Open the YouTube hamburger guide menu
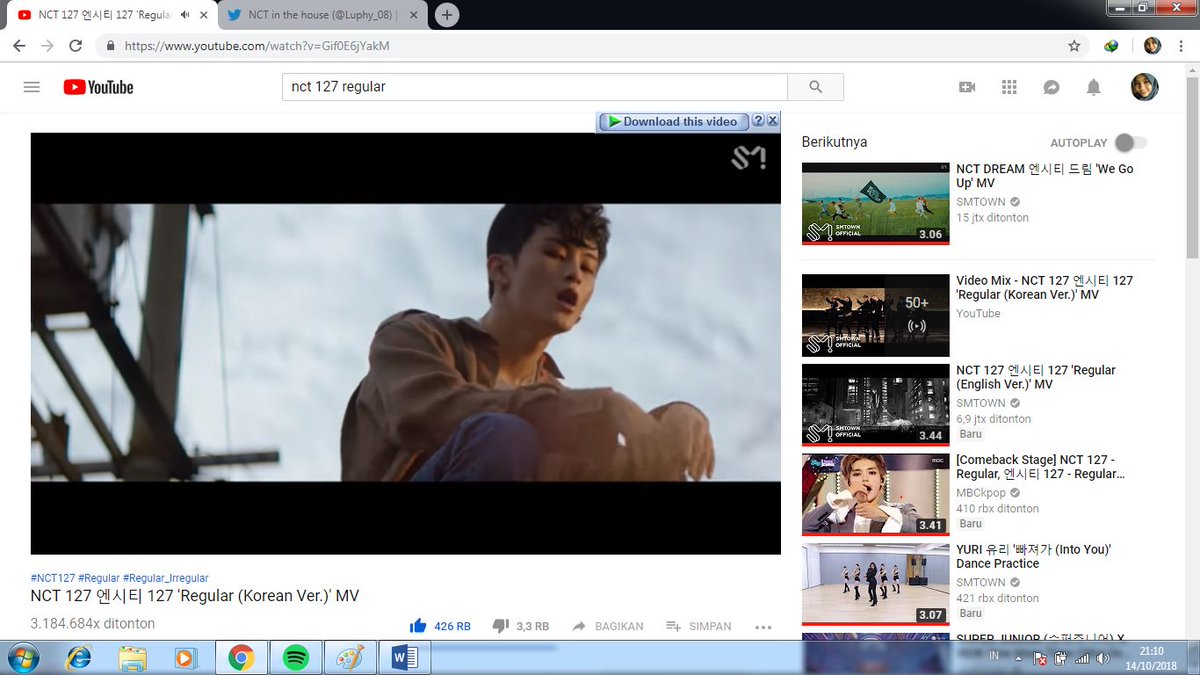 31,87
